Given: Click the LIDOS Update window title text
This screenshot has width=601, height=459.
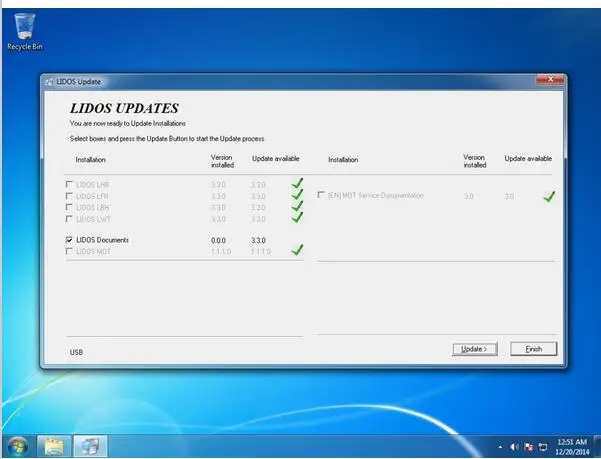Looking at the screenshot, I should (x=79, y=82).
